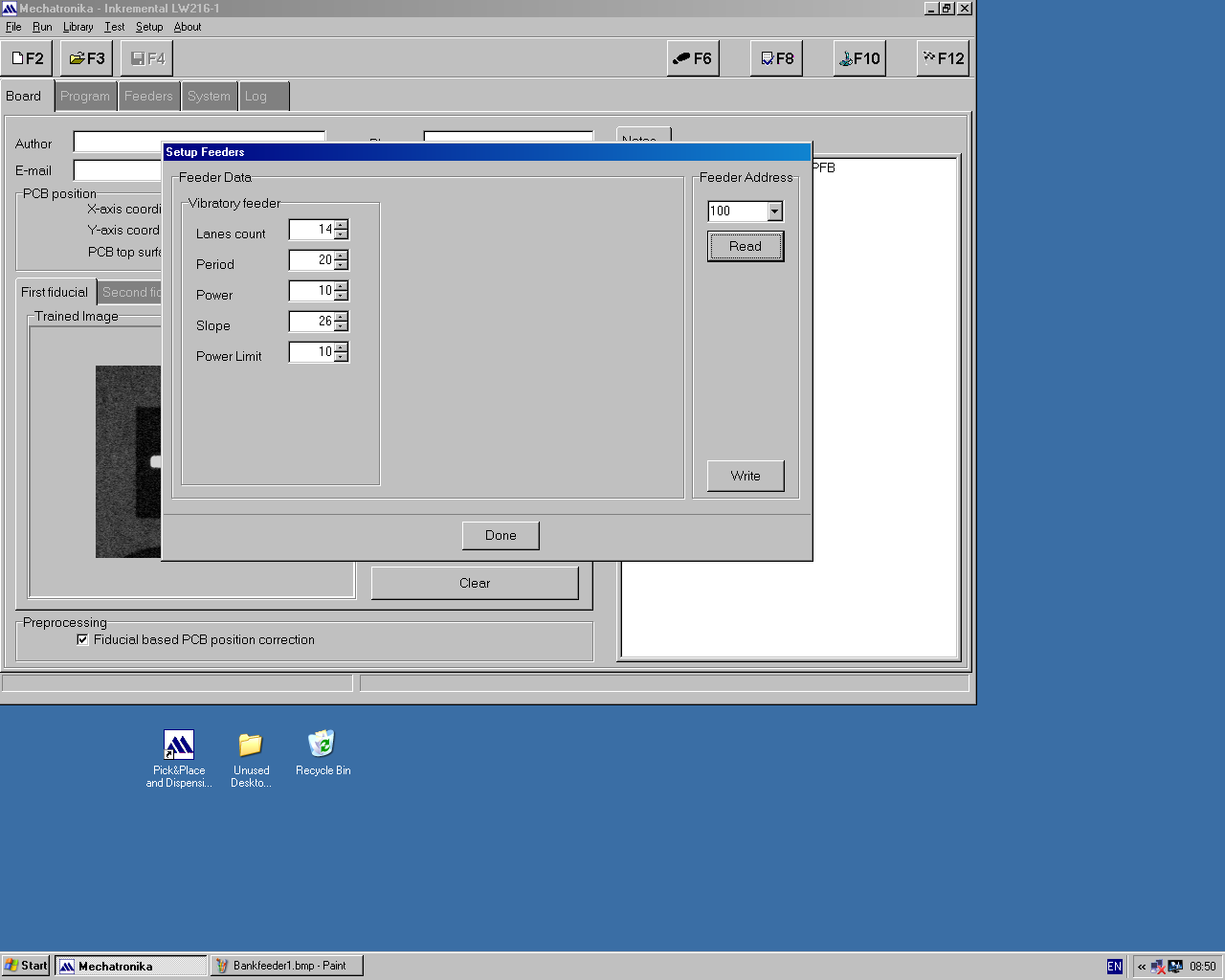
Task: Click the trained fiducial image thumbnail
Action: point(128,461)
